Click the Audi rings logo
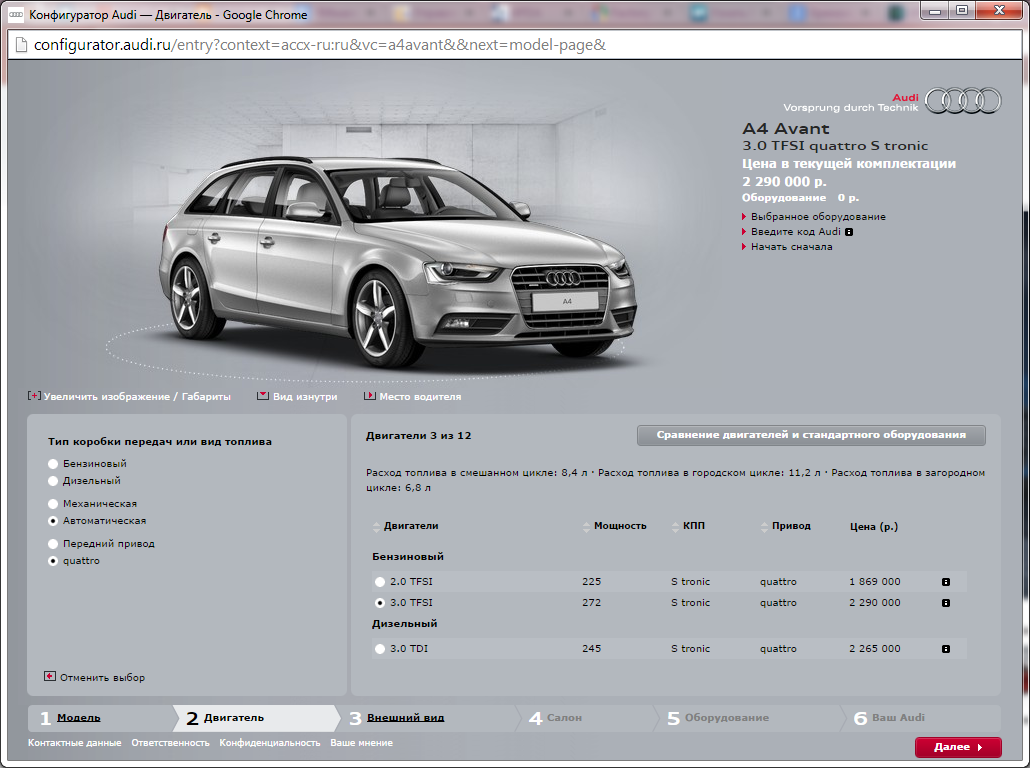The height and width of the screenshot is (768, 1030). [962, 101]
